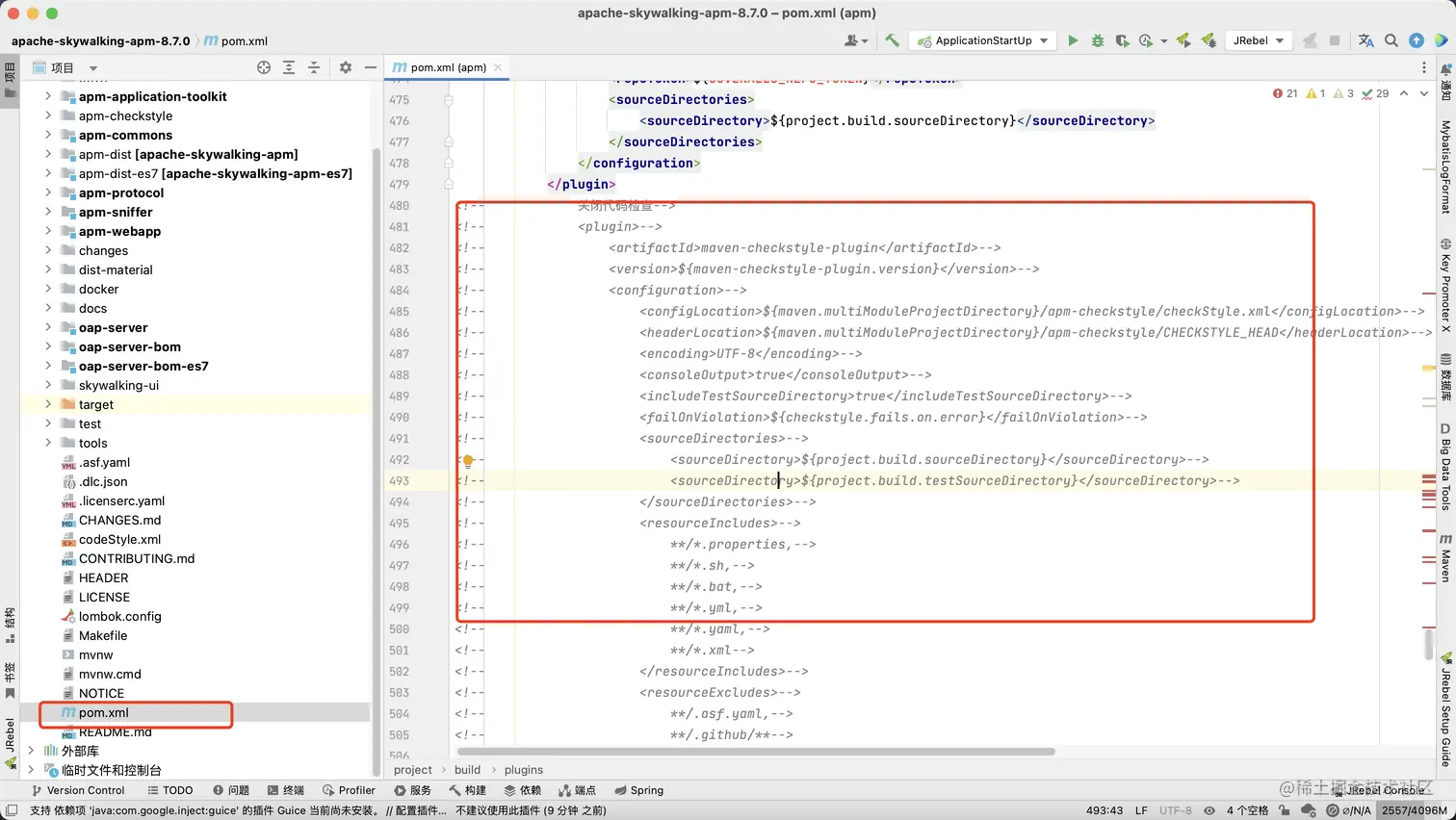Viewport: 1456px width, 820px height.
Task: Click the 21 errors indicator
Action: (1286, 93)
